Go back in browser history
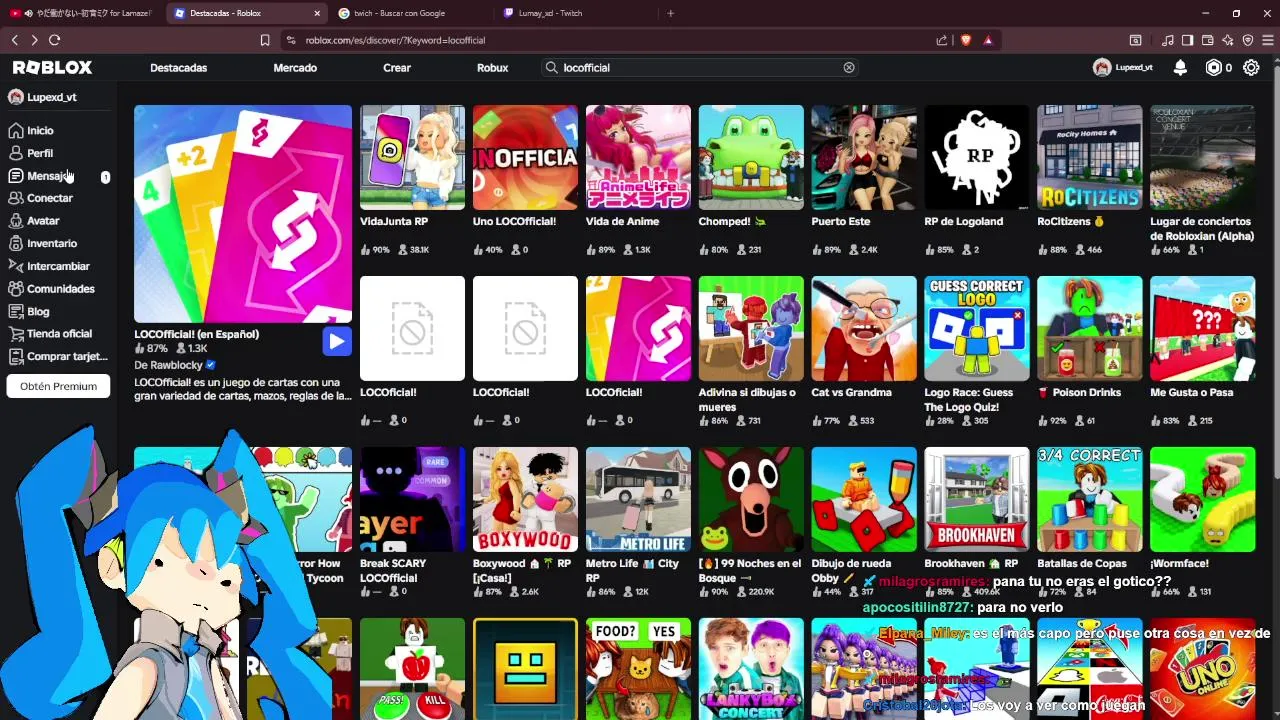 (15, 40)
